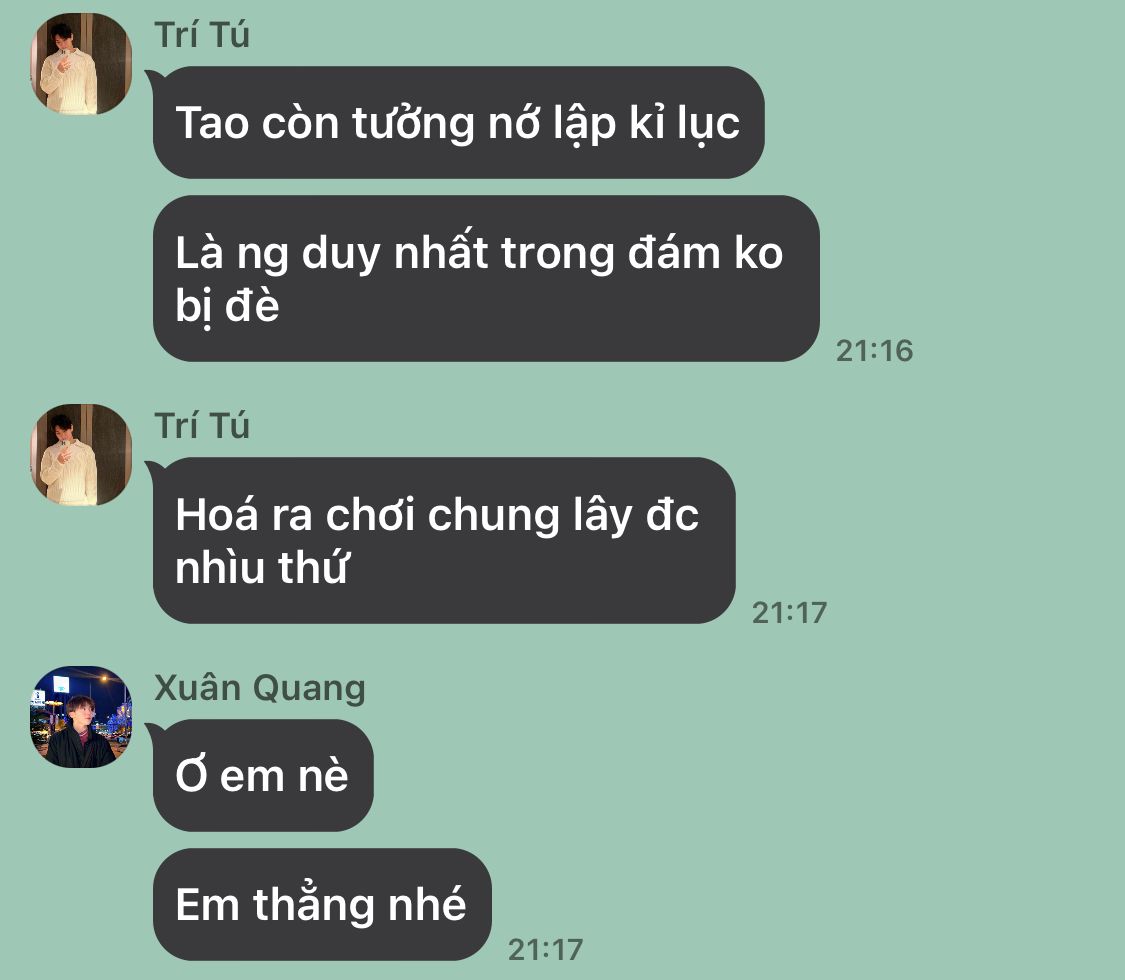Click the 21:17 timestamp after Trí Tú's message
This screenshot has height=980, width=1125.
789,613
